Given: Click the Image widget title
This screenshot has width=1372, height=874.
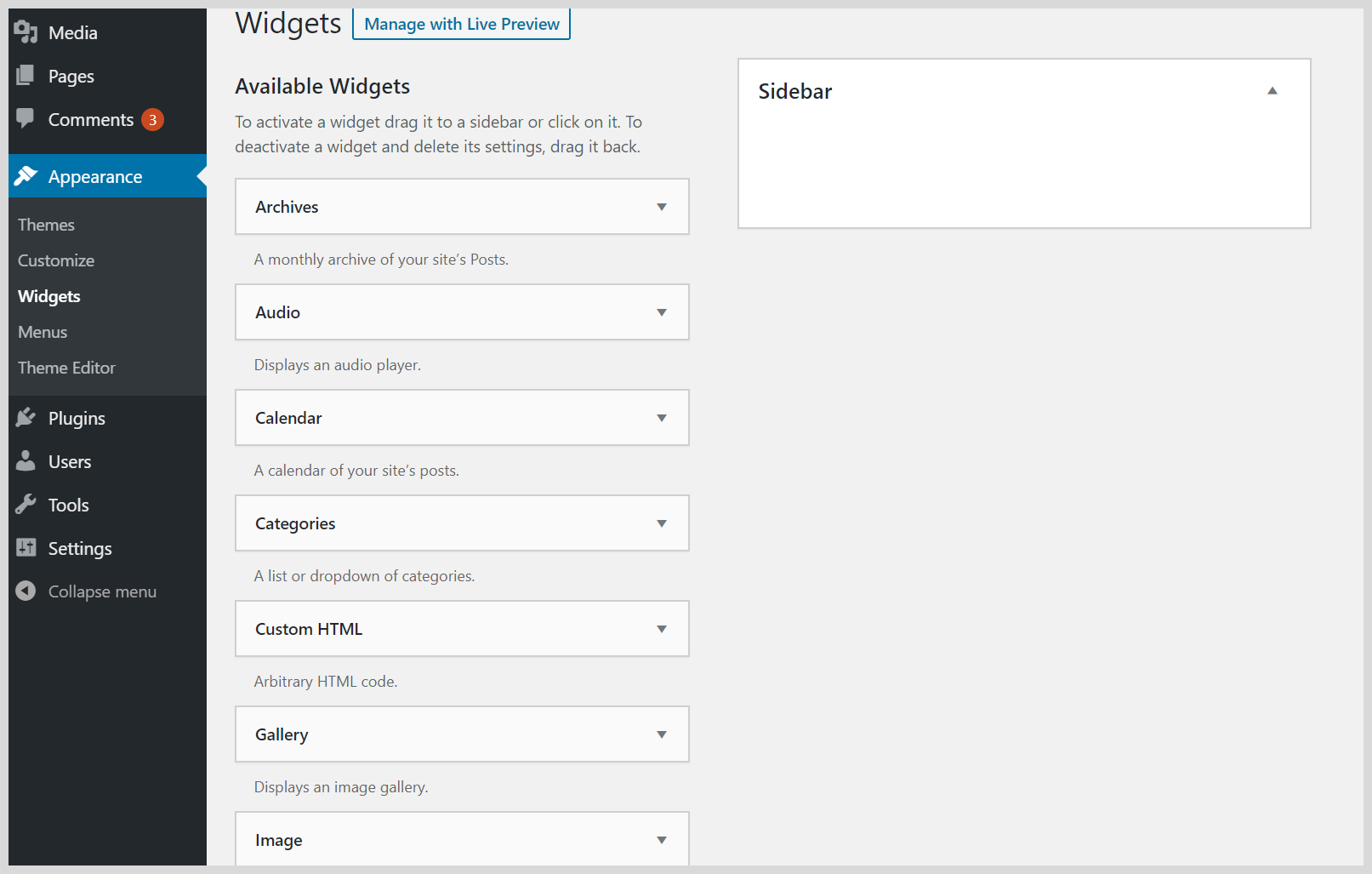Looking at the screenshot, I should coord(279,840).
